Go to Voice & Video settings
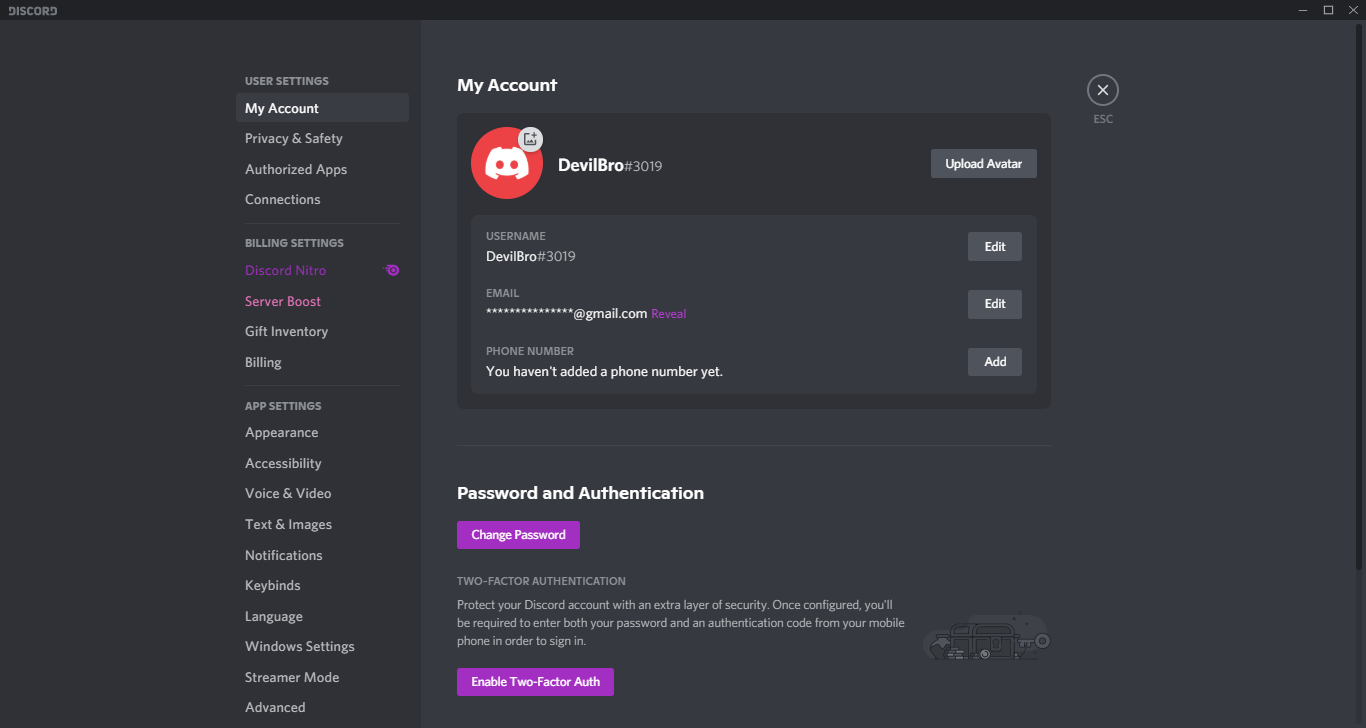 tap(322, 493)
